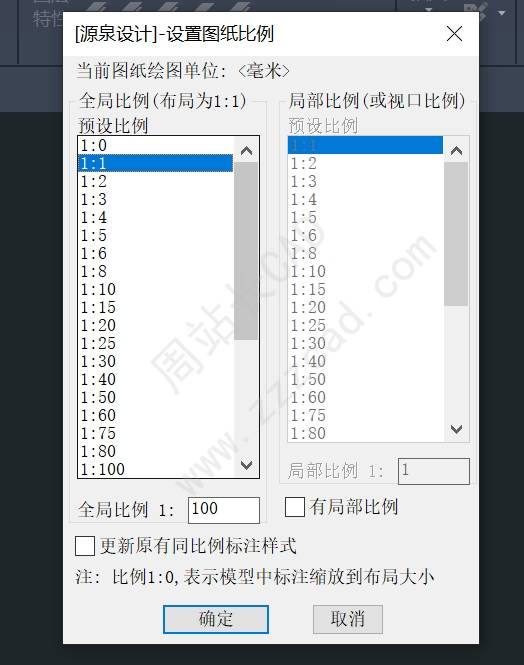
Task: Toggle 更新原有同比例标注样式 checkbox
Action: coord(85,545)
